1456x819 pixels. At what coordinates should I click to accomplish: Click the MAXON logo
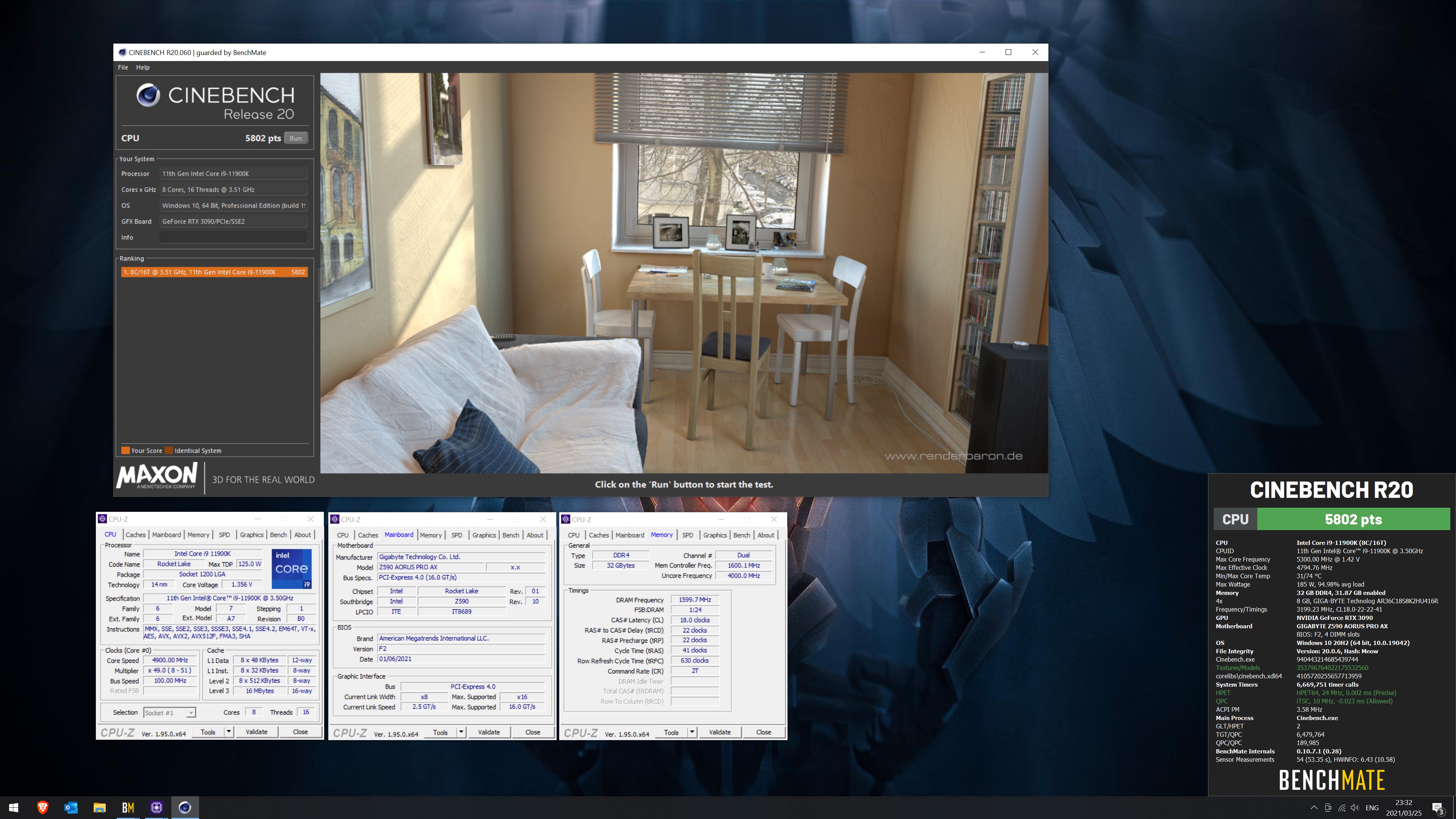point(157,475)
